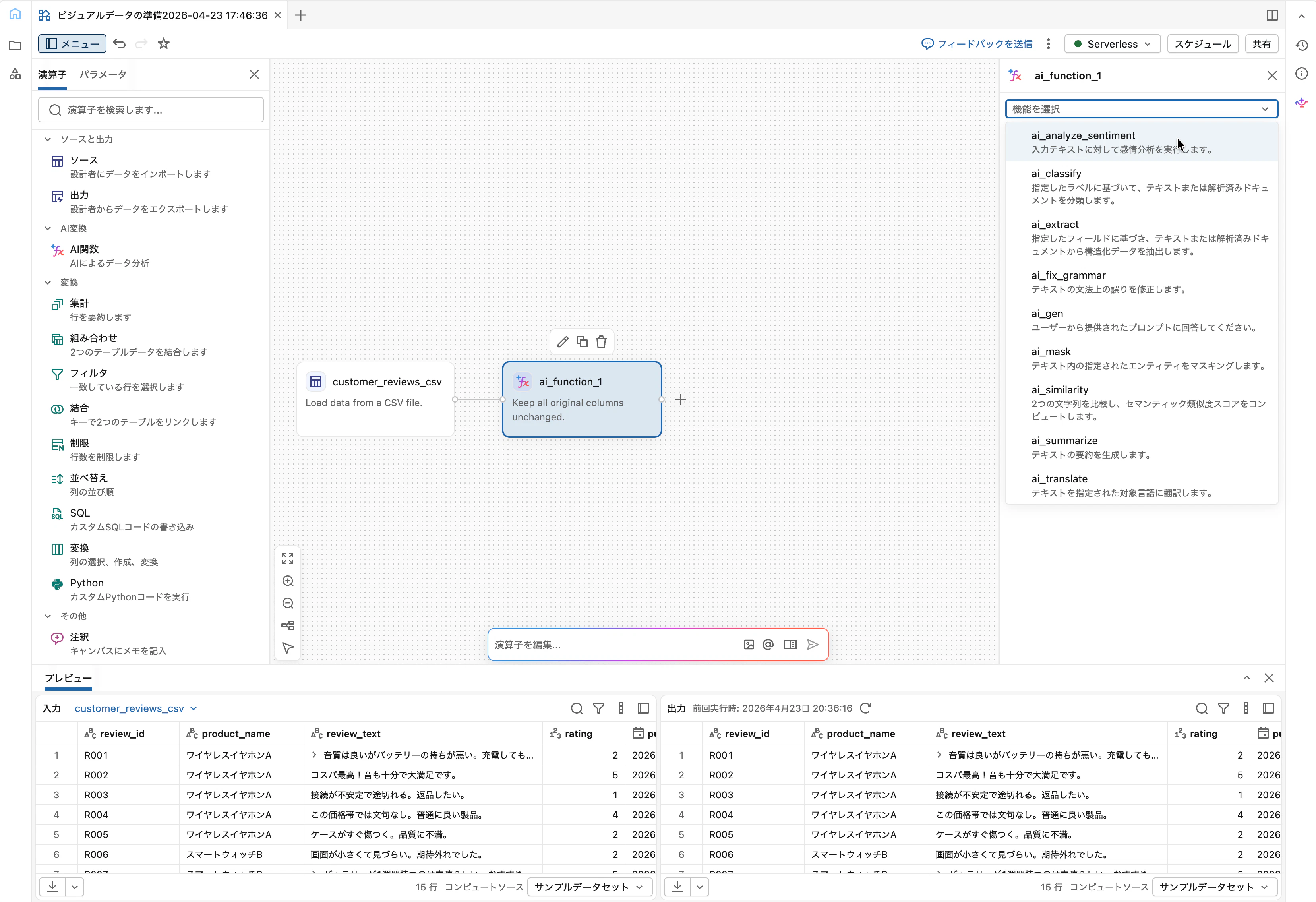Download the customer_reviews_csv preview data
The width and height of the screenshot is (1316, 902).
(53, 887)
